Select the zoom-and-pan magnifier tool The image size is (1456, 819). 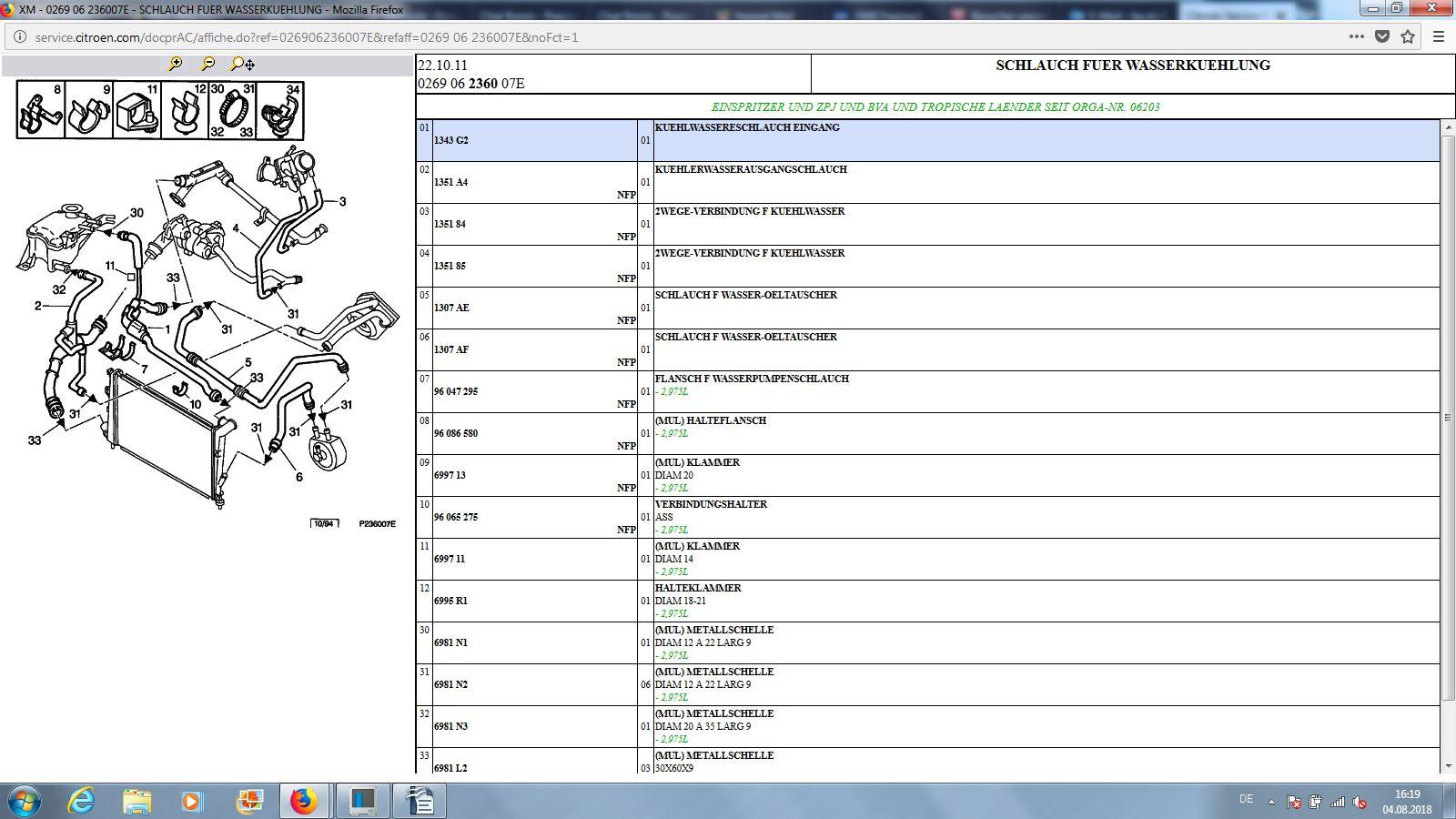(242, 64)
